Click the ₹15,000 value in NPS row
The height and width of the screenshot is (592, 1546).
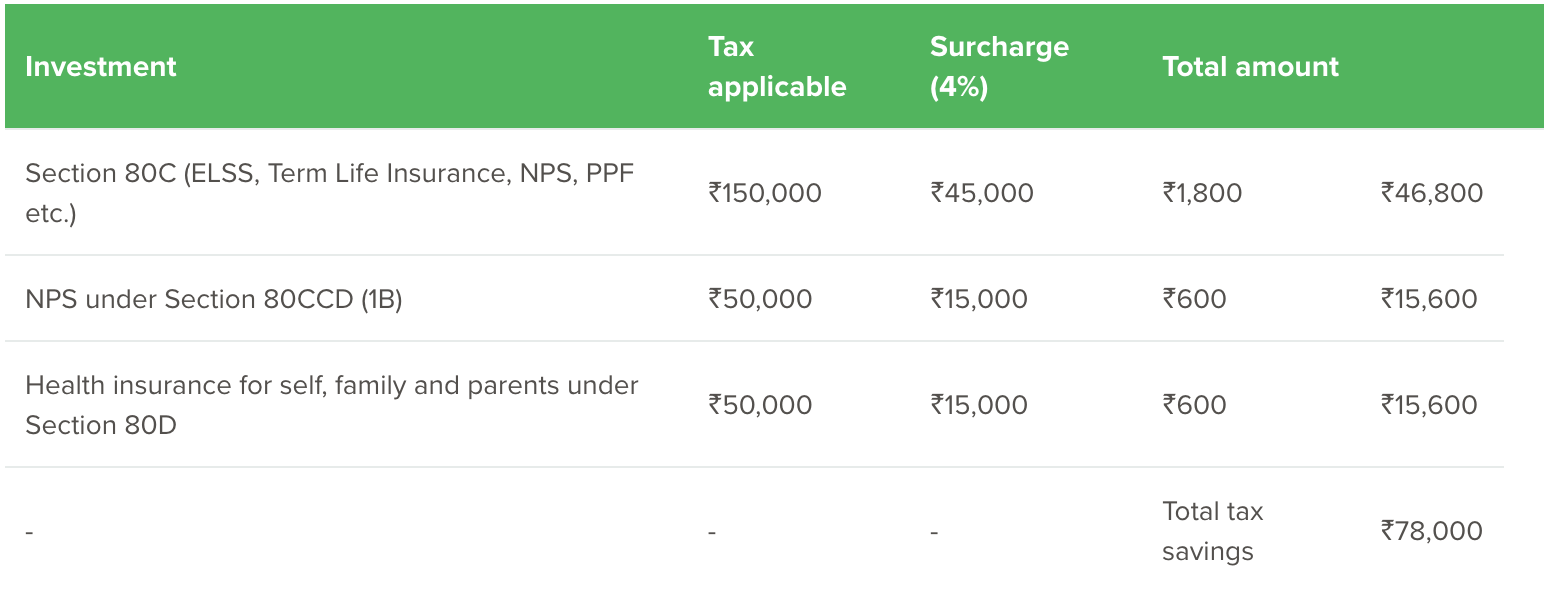point(979,299)
